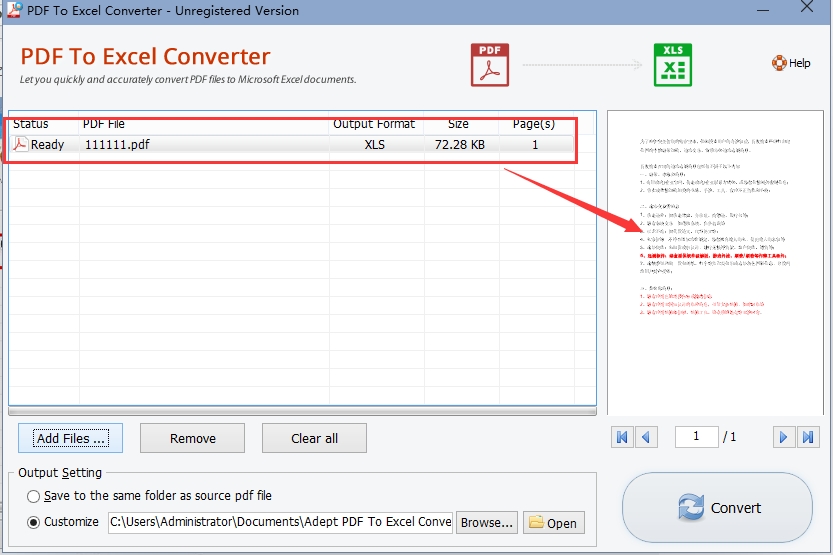Click the app icon in title bar
The image size is (833, 555).
pos(14,10)
